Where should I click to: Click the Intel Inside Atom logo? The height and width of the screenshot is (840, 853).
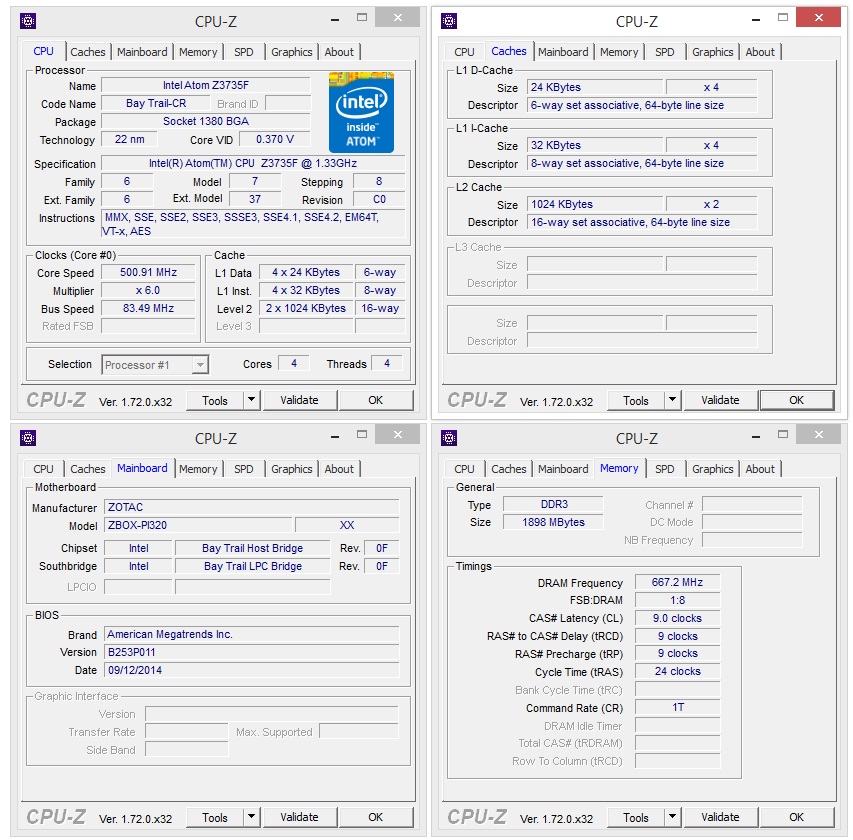[361, 113]
